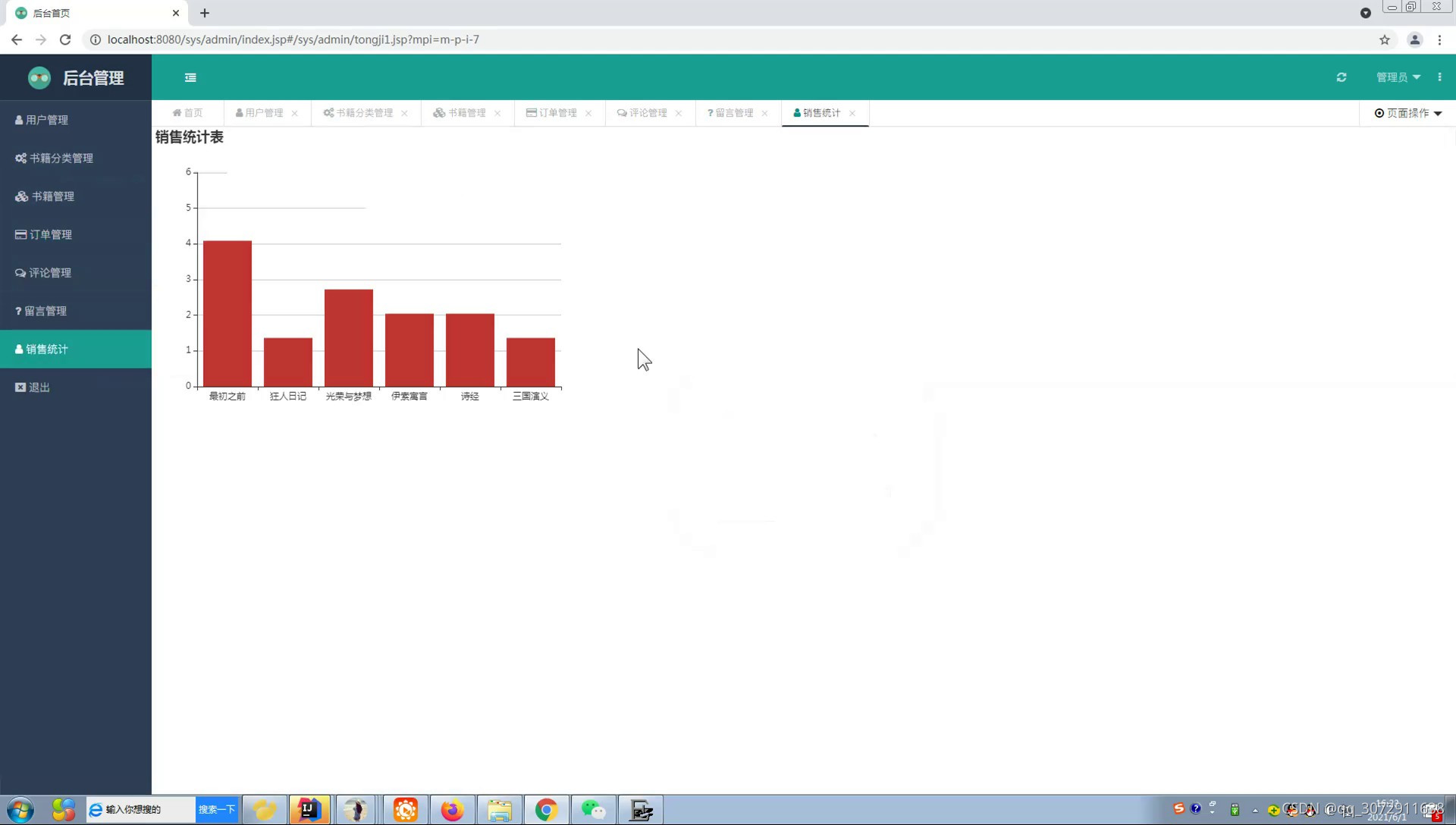Click the 最初之前 bar in the chart

click(227, 313)
